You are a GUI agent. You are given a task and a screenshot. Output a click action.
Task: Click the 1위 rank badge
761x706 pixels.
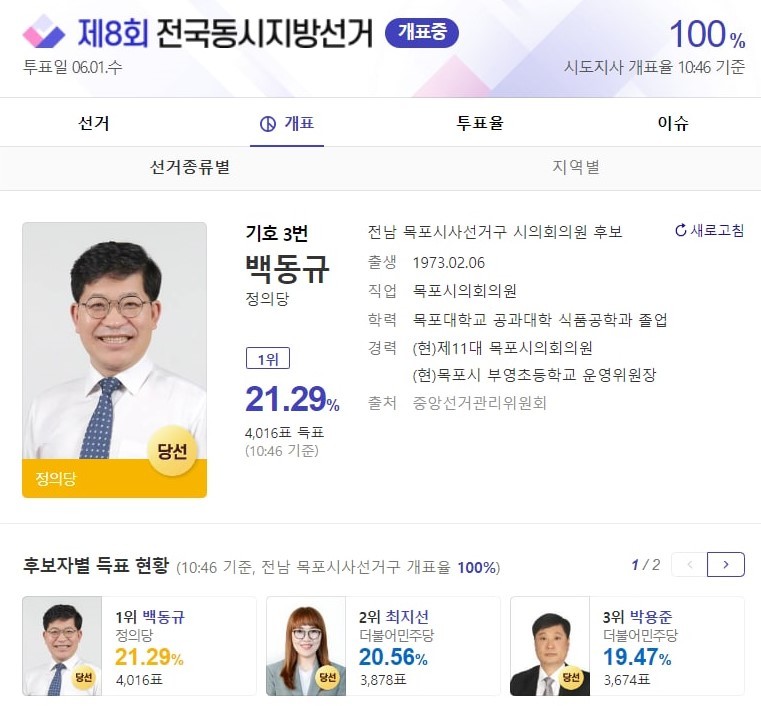coord(267,359)
